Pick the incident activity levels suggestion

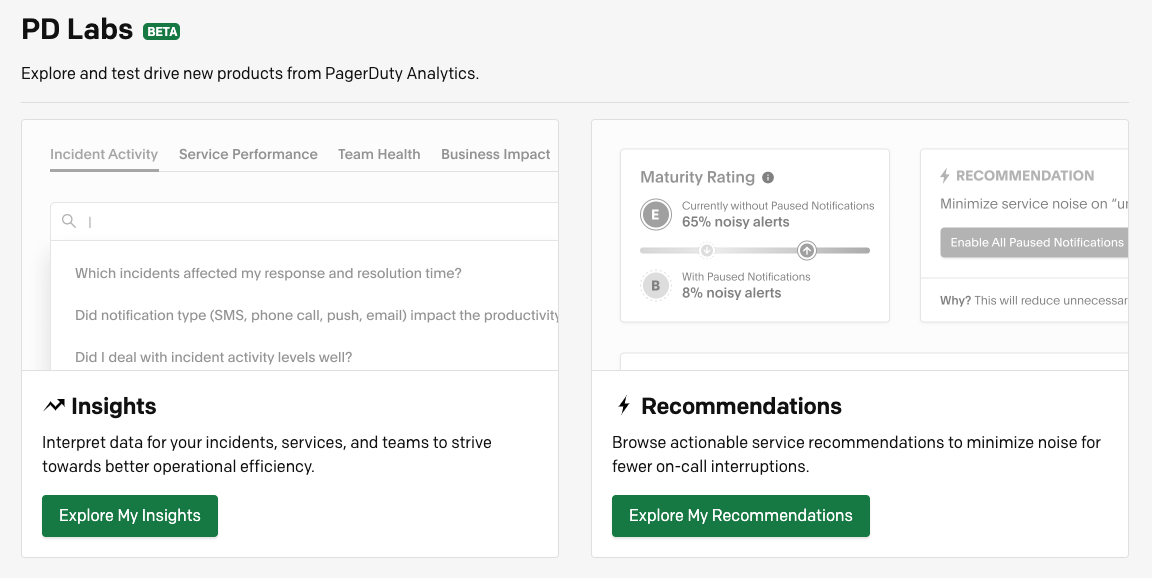(x=213, y=357)
